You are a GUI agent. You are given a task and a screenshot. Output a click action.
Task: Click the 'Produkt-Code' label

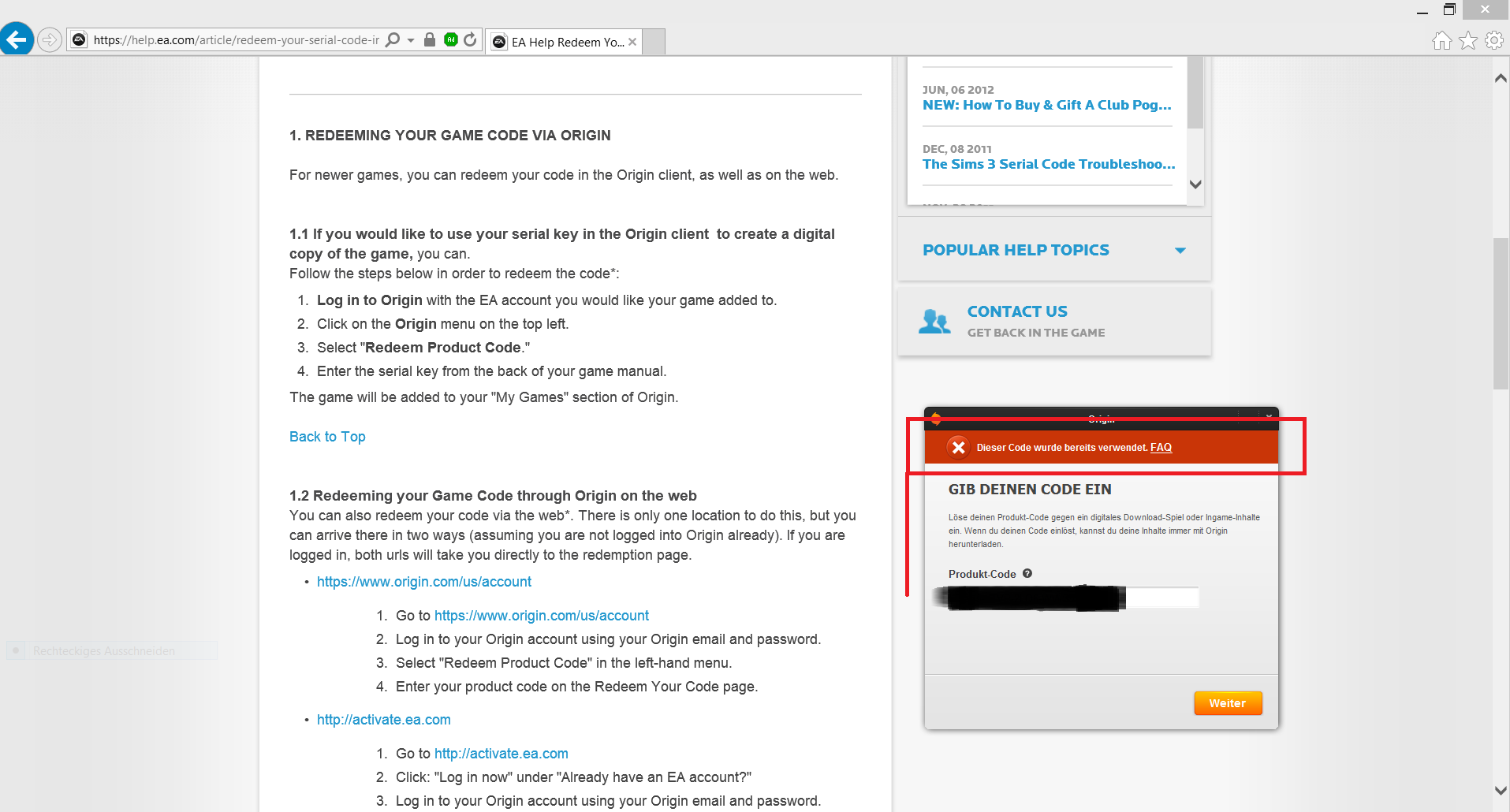coord(982,574)
